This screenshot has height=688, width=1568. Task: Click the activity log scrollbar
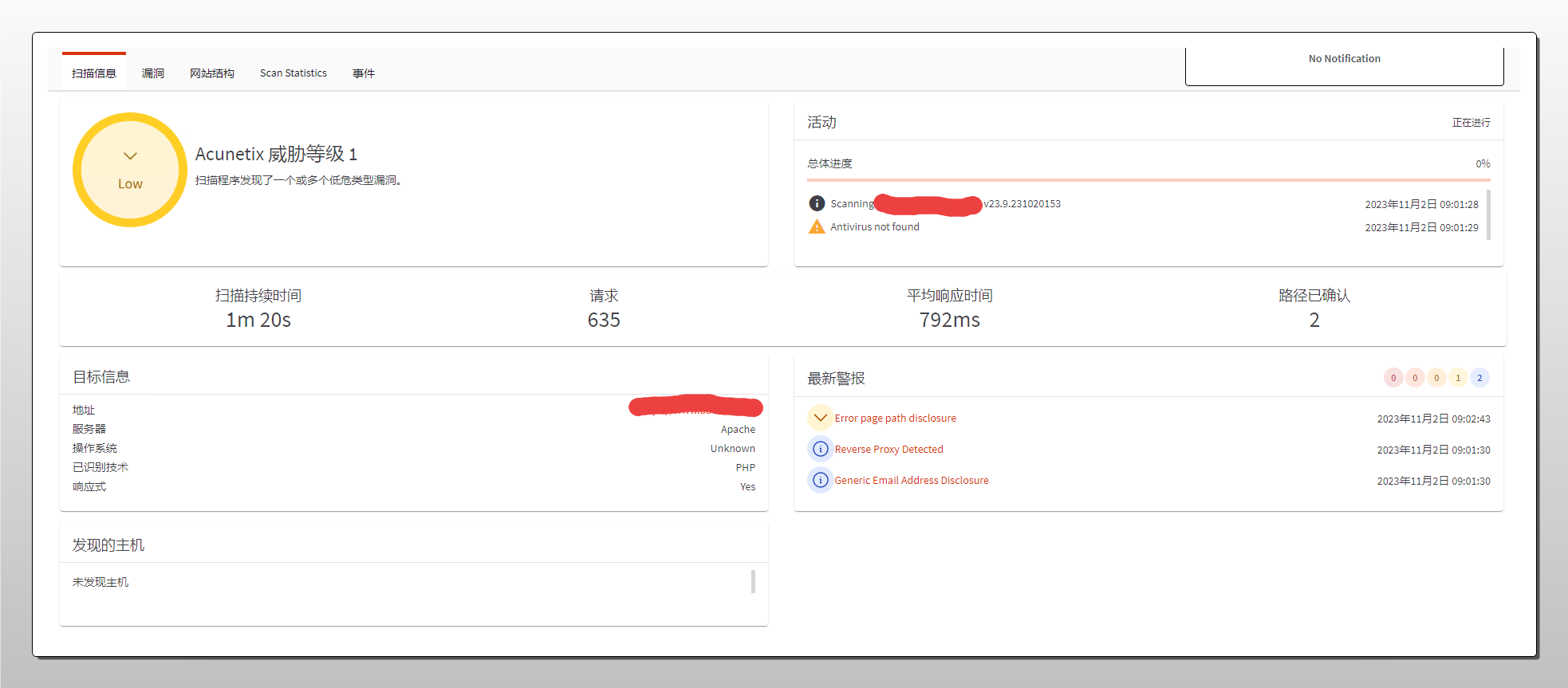[x=1488, y=214]
